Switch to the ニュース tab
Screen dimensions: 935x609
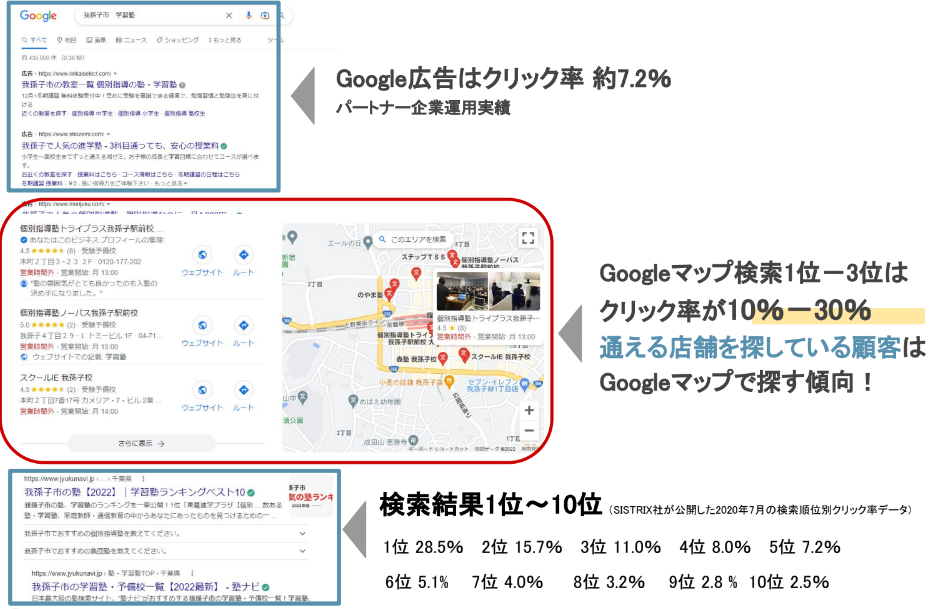pos(131,40)
